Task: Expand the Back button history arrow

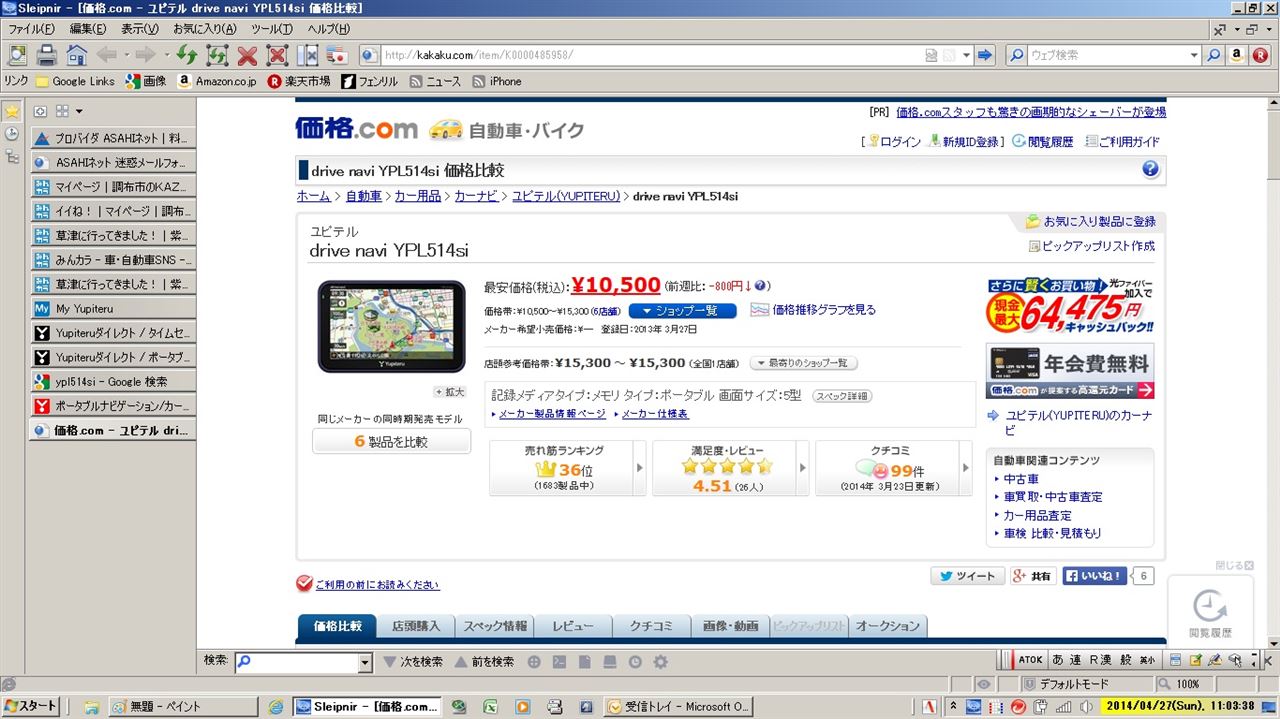Action: coord(126,55)
